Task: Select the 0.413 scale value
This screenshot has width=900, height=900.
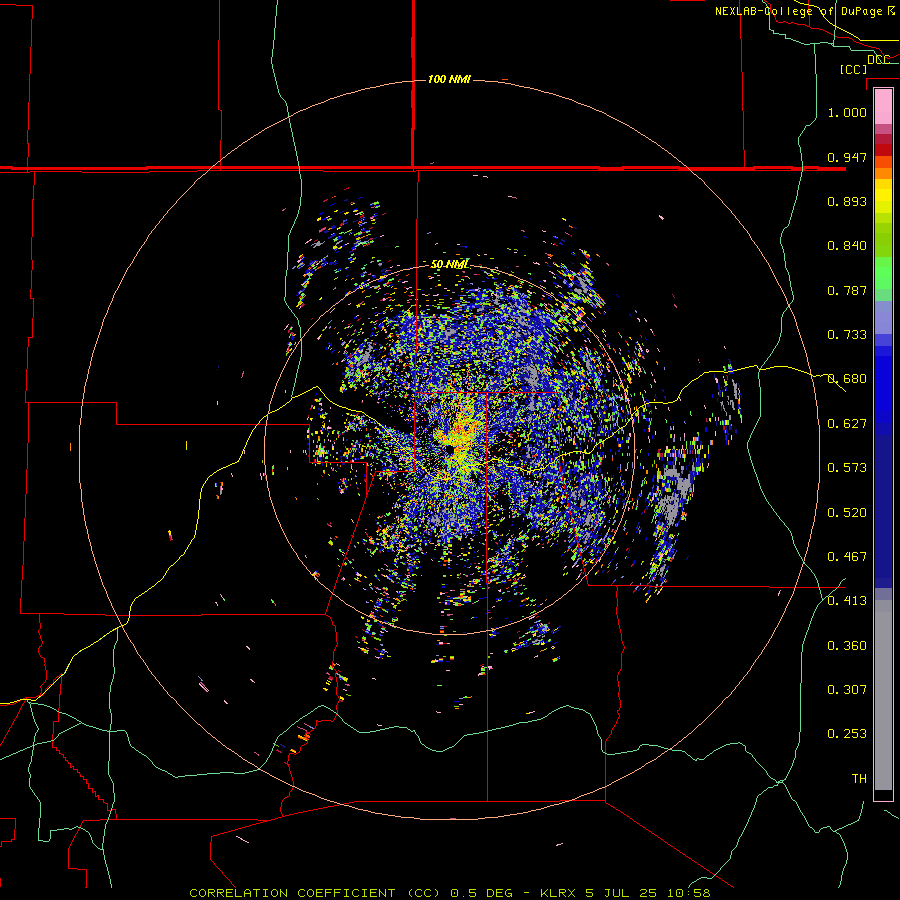Action: click(x=847, y=601)
